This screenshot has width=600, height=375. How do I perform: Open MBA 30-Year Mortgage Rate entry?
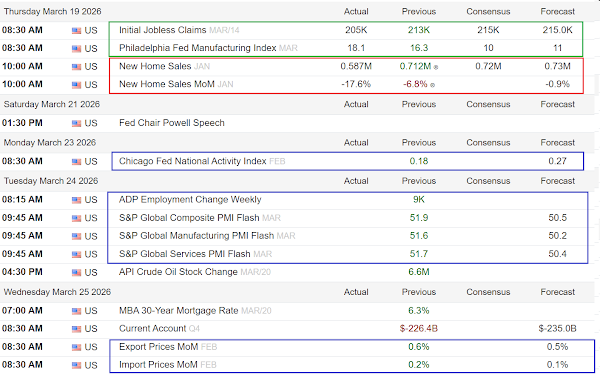[178, 310]
